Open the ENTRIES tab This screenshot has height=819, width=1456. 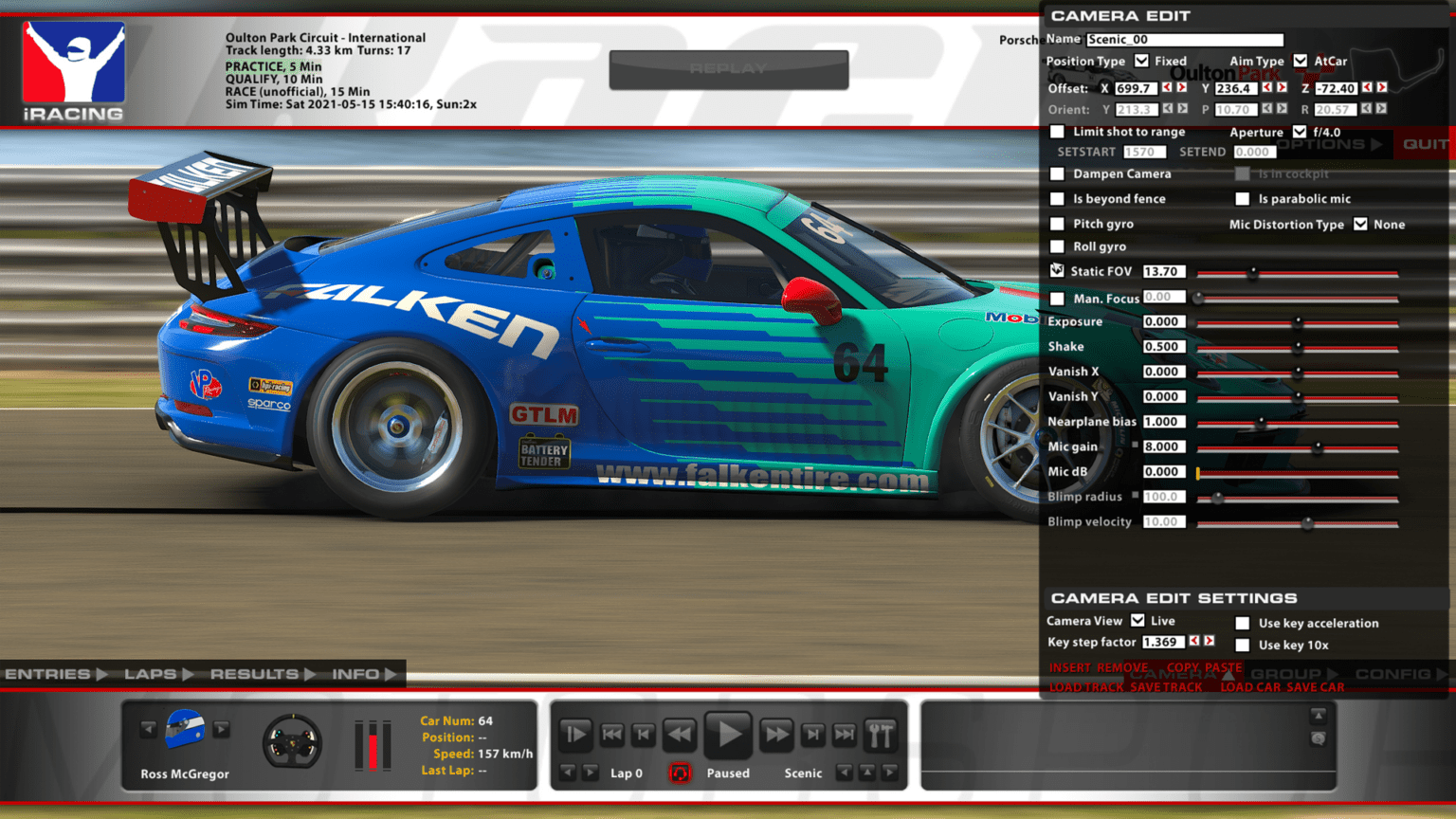pyautogui.click(x=56, y=674)
